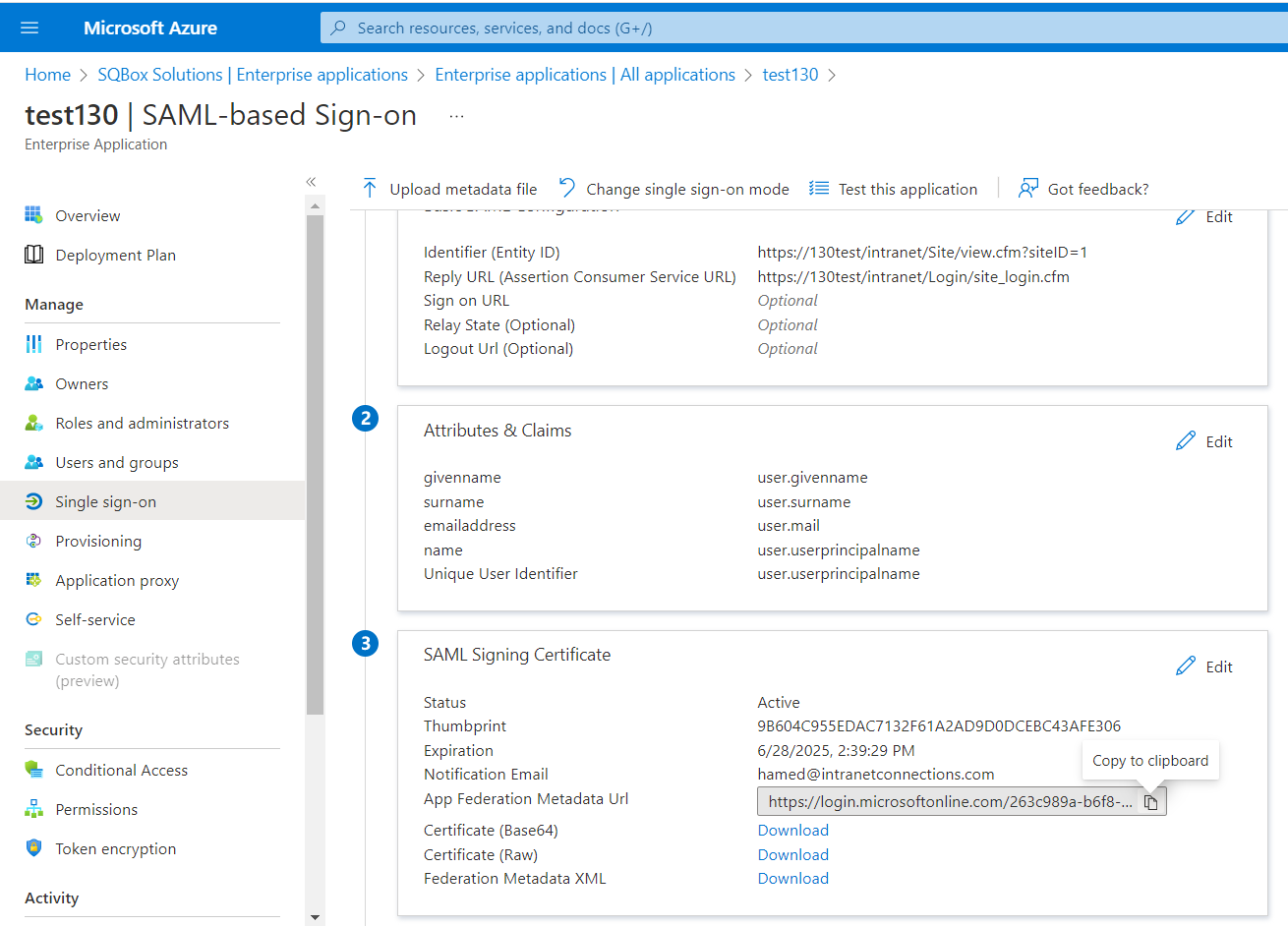
Task: Open the Owners page
Action: click(82, 383)
